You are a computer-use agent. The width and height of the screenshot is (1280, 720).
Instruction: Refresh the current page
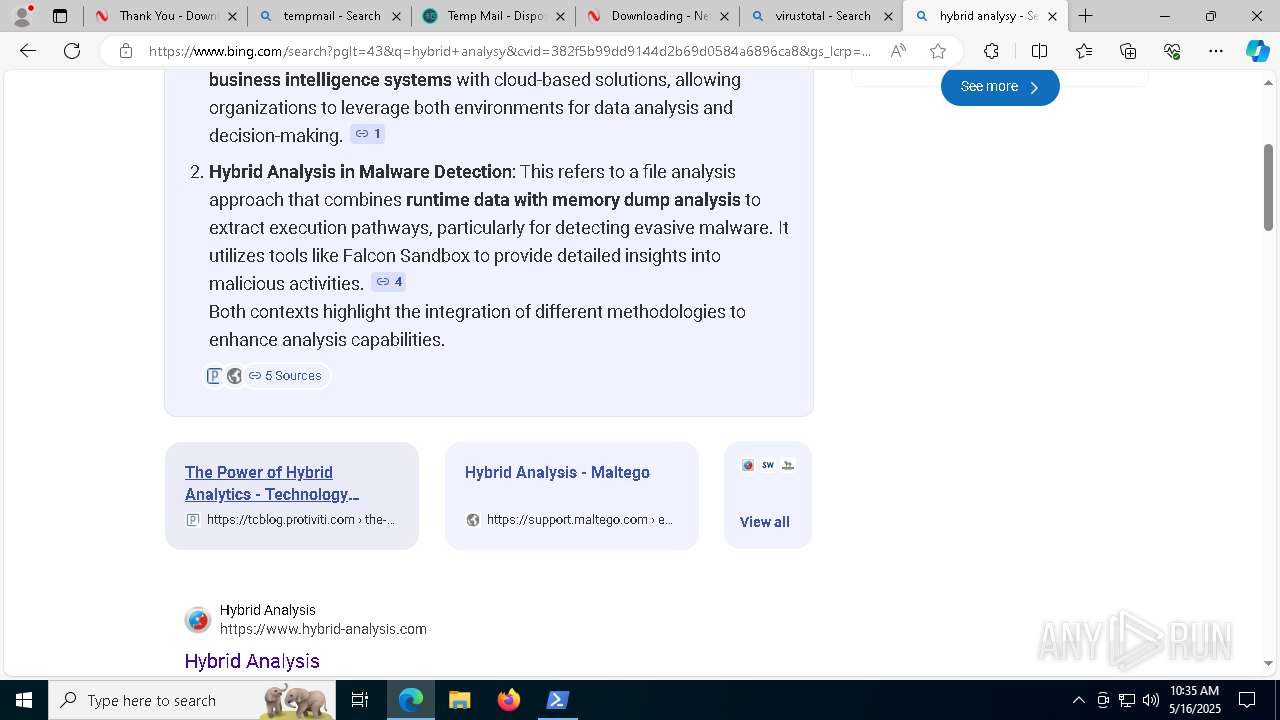[72, 51]
